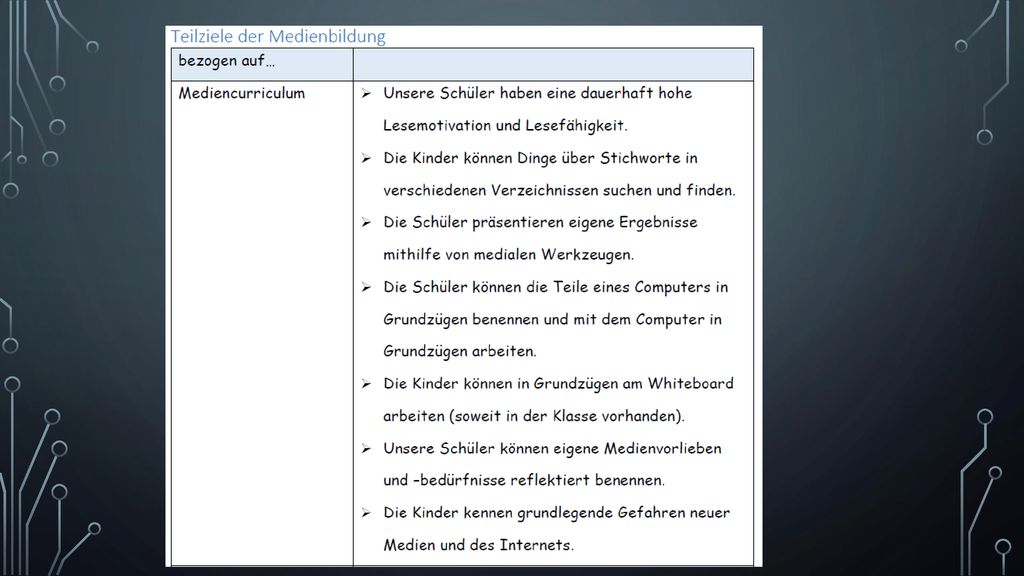Click 'Die Schüler können die Teile eines Computers in'
This screenshot has height=576, width=1024.
coord(555,287)
